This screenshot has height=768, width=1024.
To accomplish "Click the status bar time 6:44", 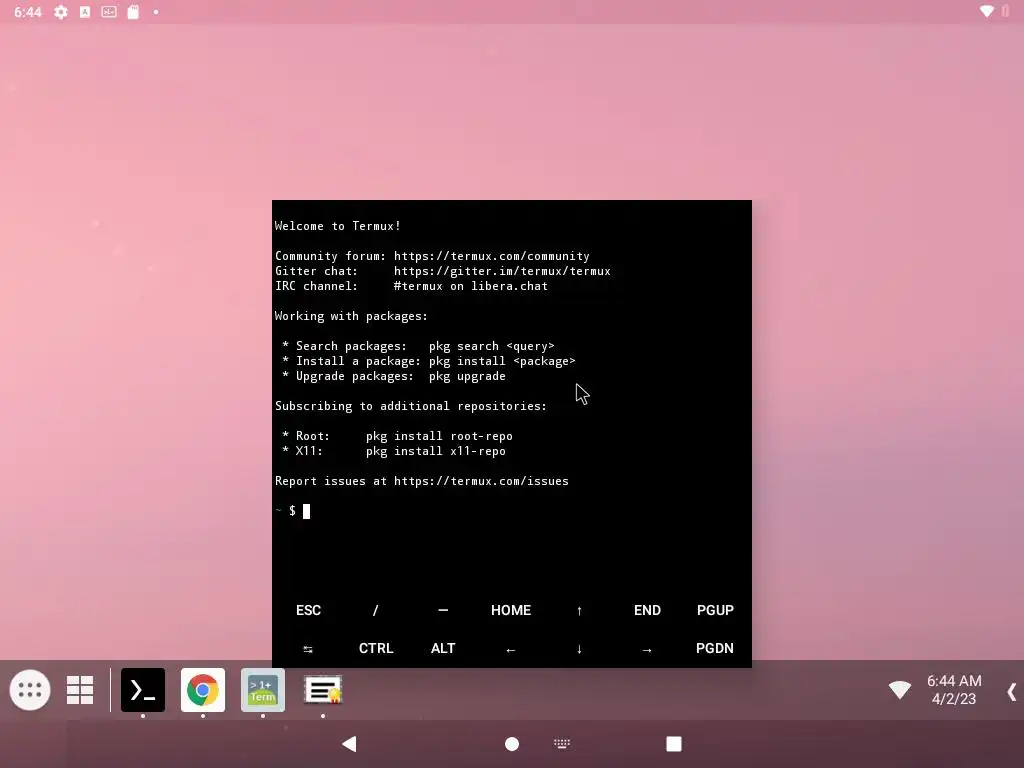I will (27, 12).
